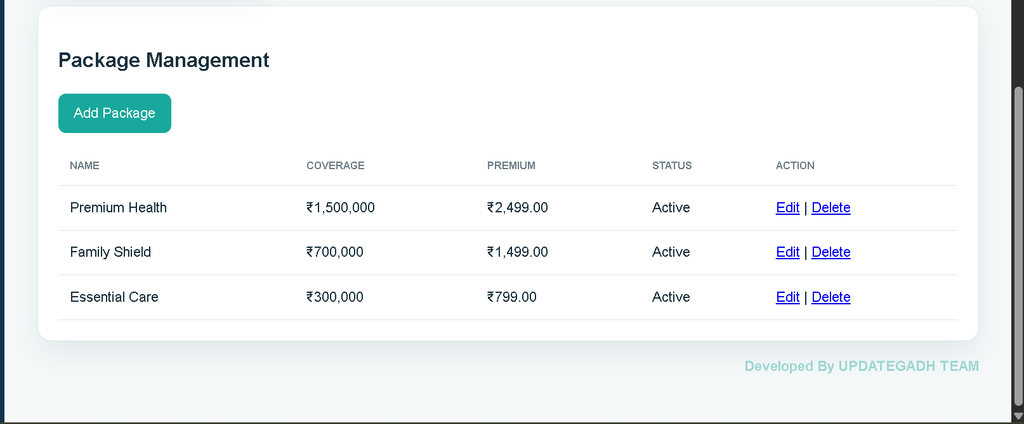Click the scrollbar down arrow
1024x424 pixels.
pyautogui.click(x=1017, y=416)
